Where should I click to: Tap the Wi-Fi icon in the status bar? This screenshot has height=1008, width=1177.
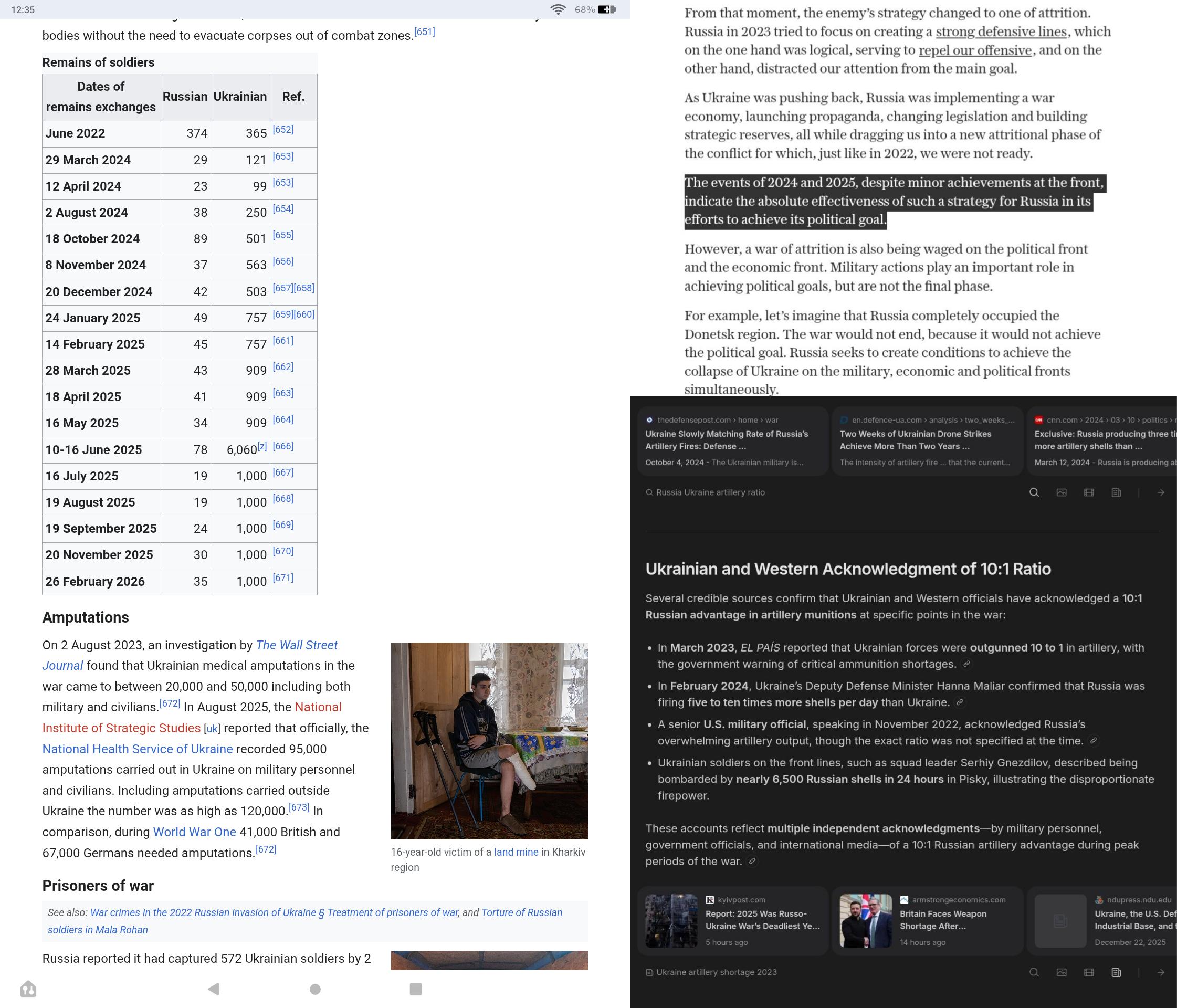559,9
